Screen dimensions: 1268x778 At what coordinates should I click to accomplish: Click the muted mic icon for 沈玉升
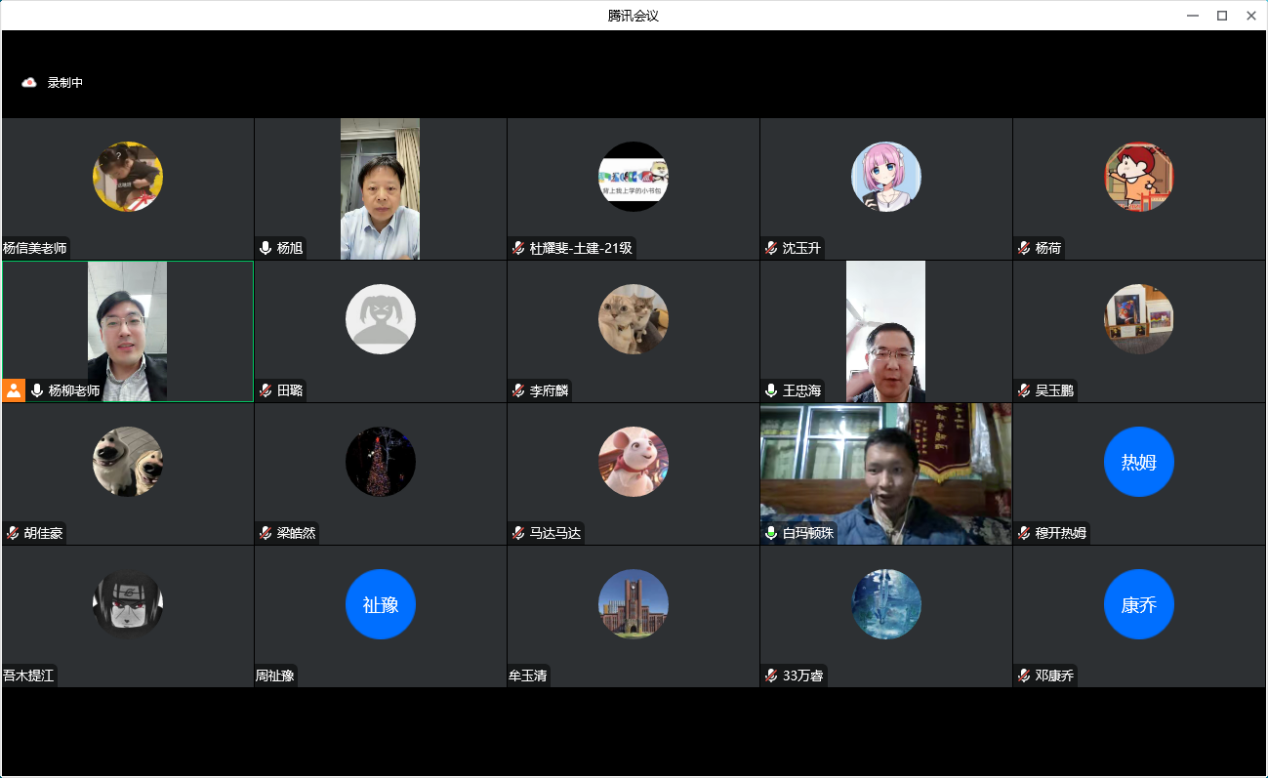771,248
